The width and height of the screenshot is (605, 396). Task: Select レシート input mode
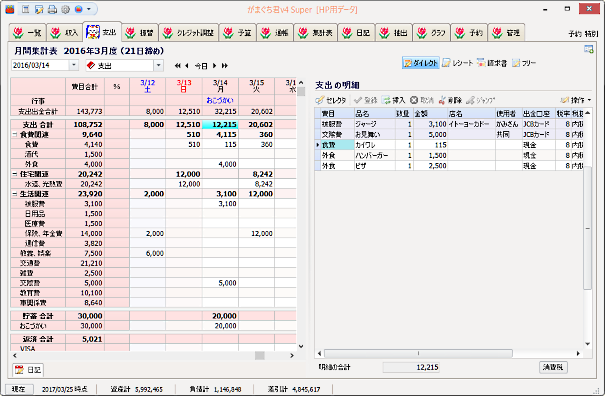click(x=458, y=63)
